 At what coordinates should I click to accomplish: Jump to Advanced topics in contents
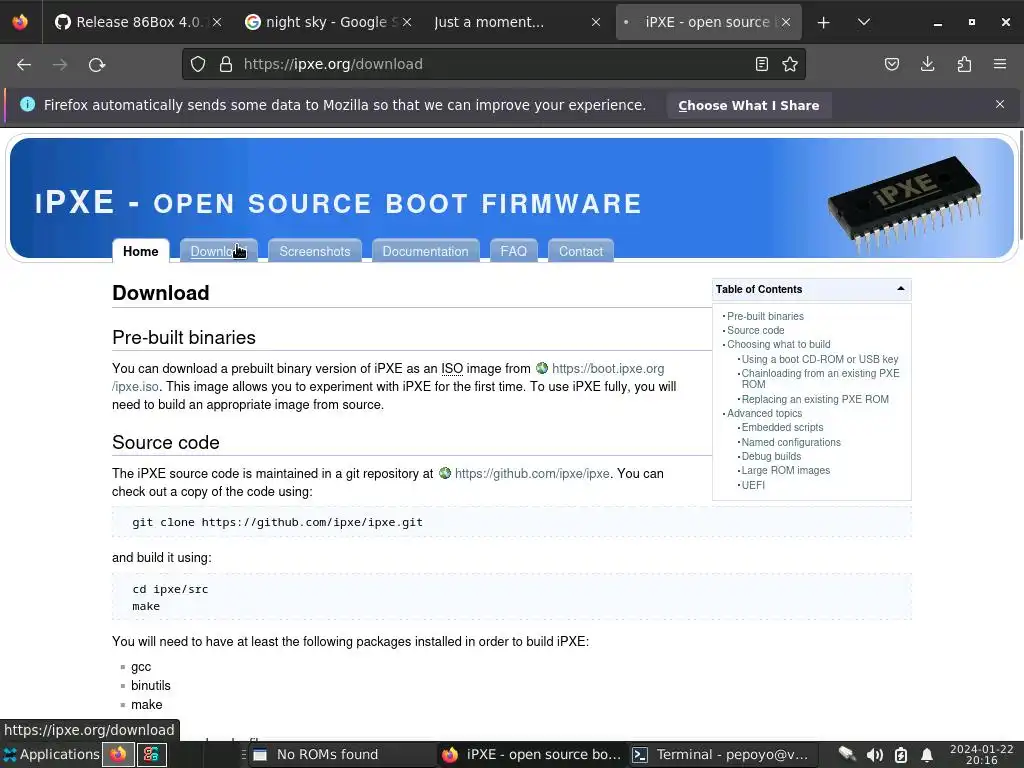pyautogui.click(x=764, y=413)
